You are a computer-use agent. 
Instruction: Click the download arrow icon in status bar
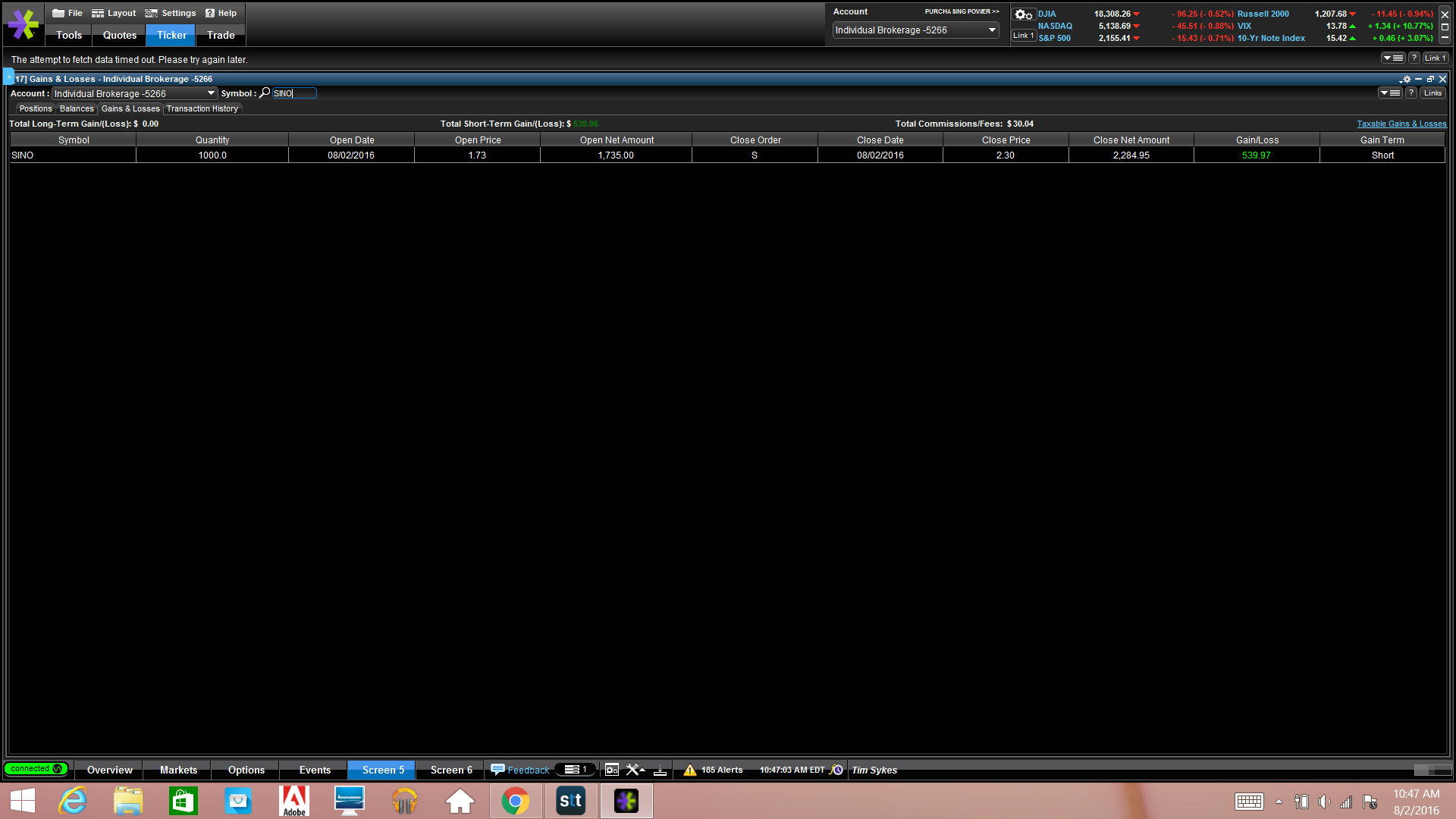(660, 770)
